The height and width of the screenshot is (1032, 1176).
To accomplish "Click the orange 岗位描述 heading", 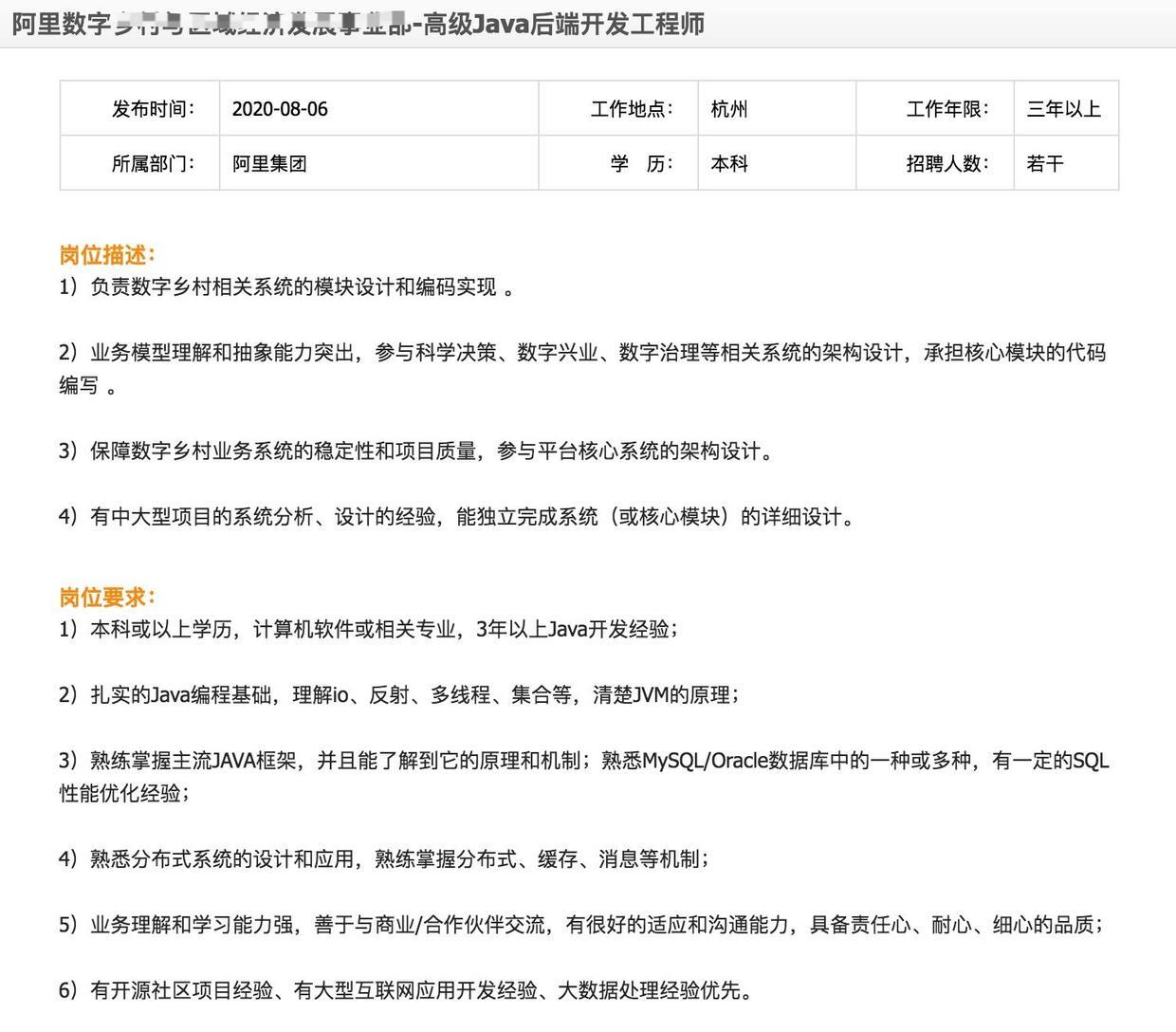I will (107, 254).
